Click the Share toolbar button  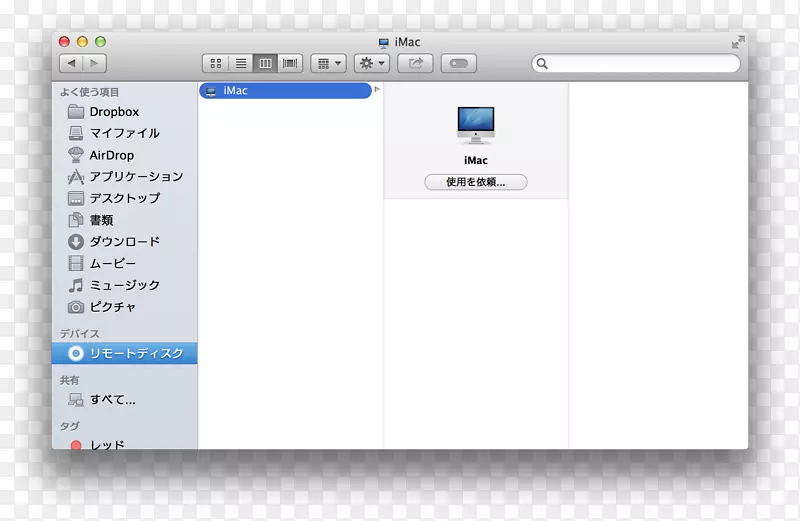click(x=415, y=63)
